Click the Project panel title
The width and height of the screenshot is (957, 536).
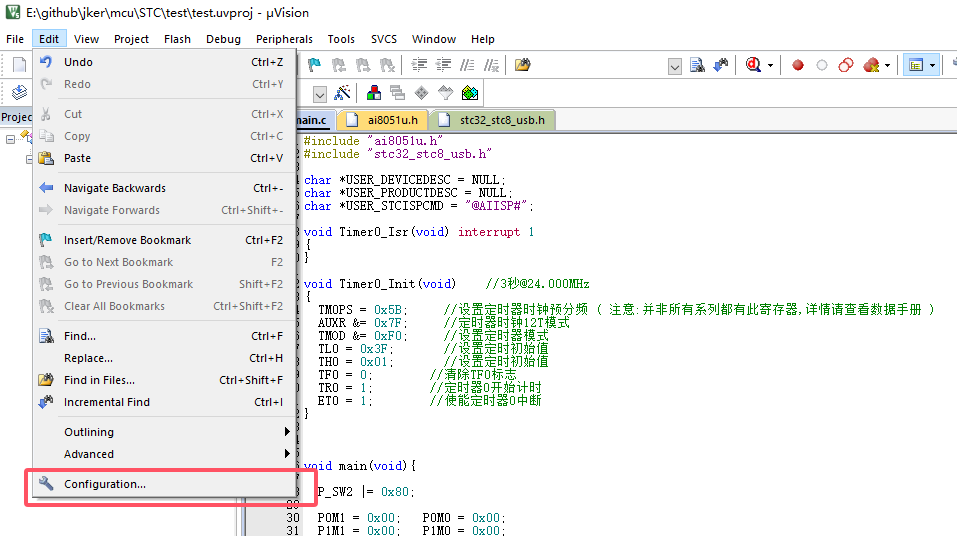click(x=16, y=117)
